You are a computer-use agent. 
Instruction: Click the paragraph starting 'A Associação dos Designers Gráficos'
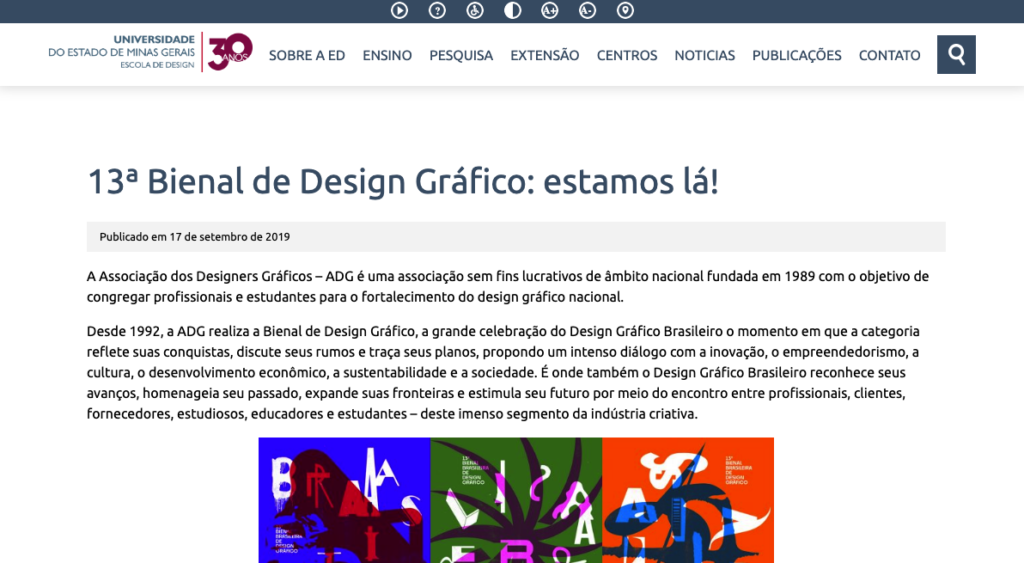point(508,287)
